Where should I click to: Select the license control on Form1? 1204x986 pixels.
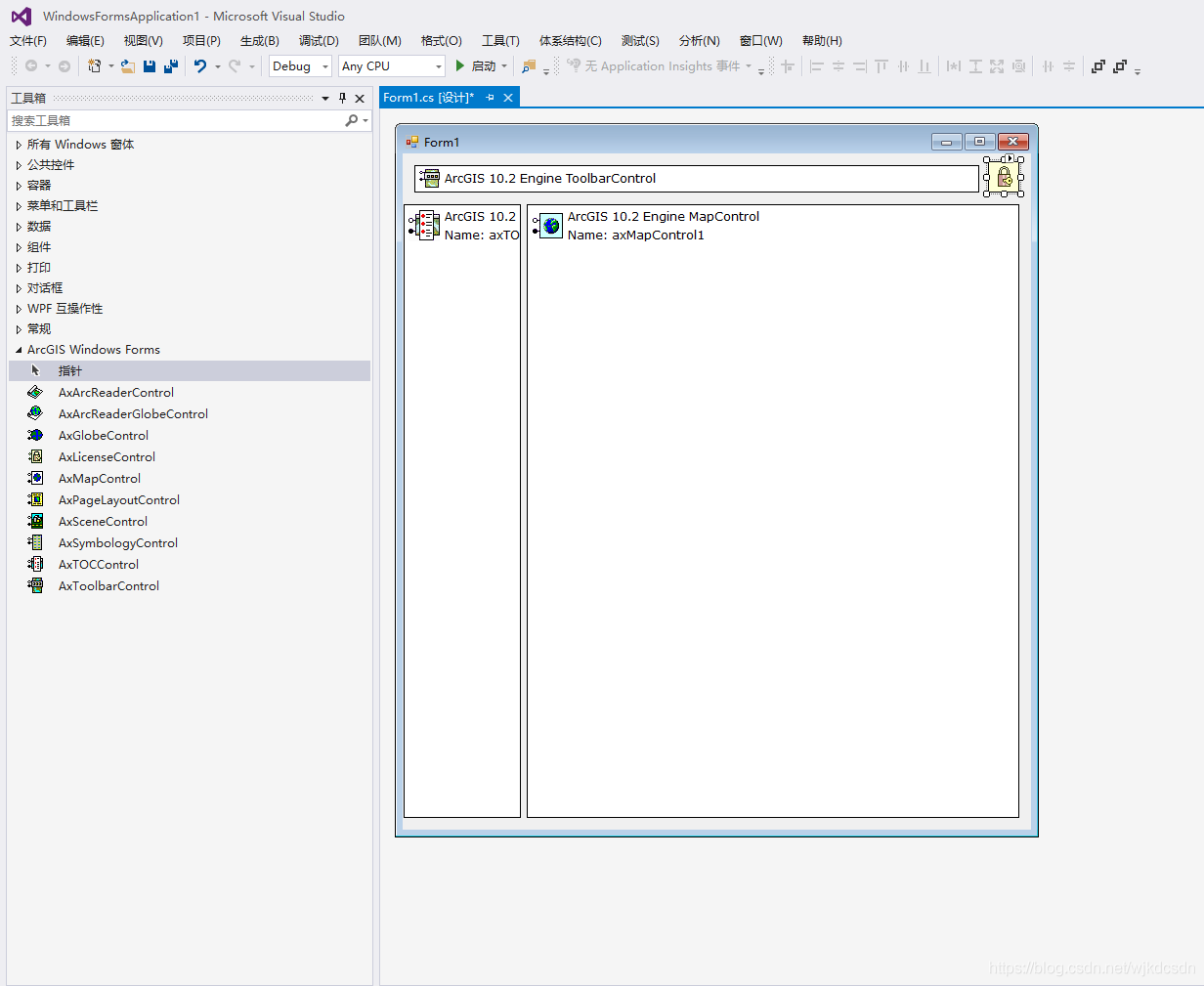tap(1003, 177)
